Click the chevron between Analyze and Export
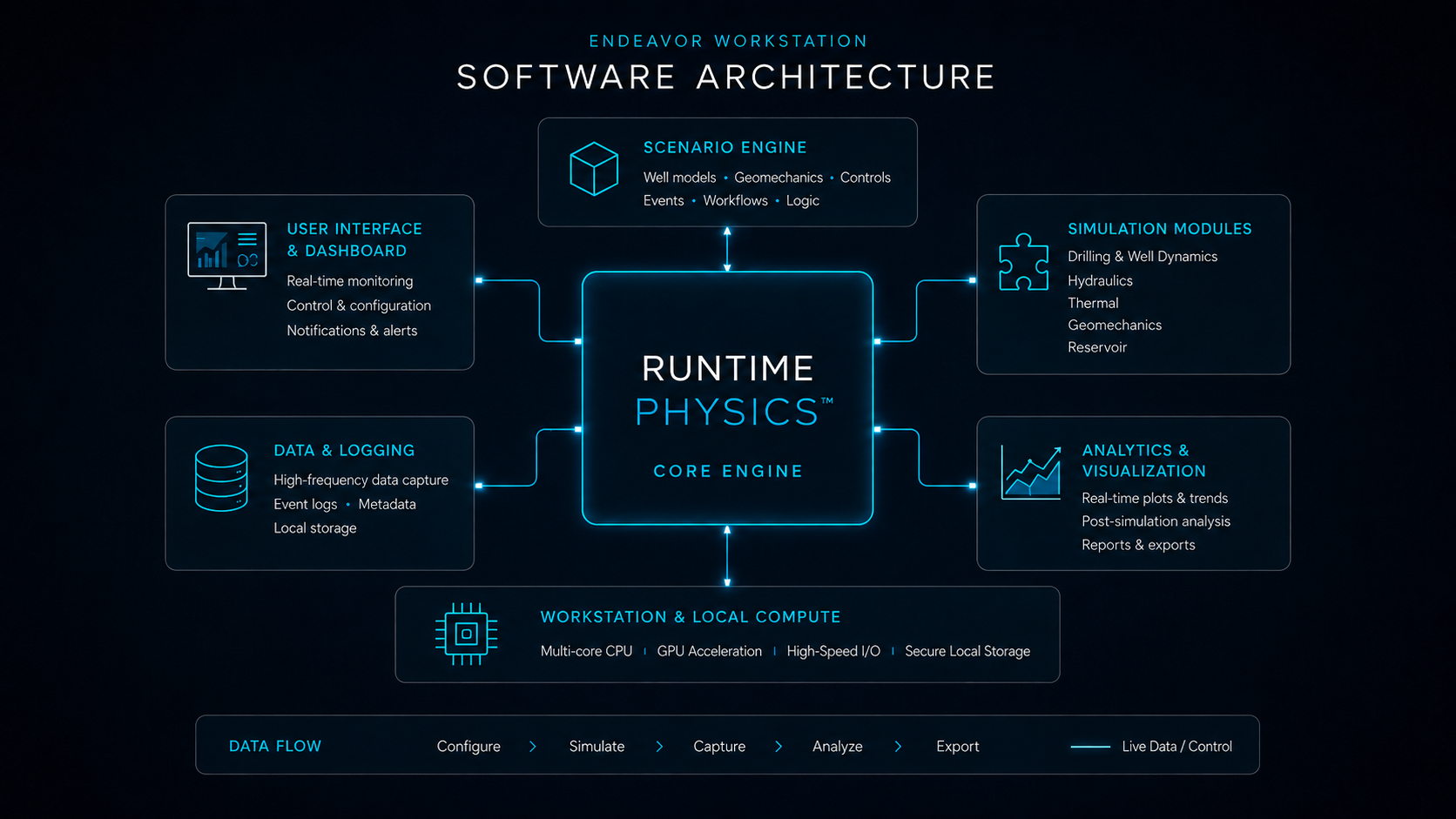This screenshot has height=819, width=1456. point(898,747)
